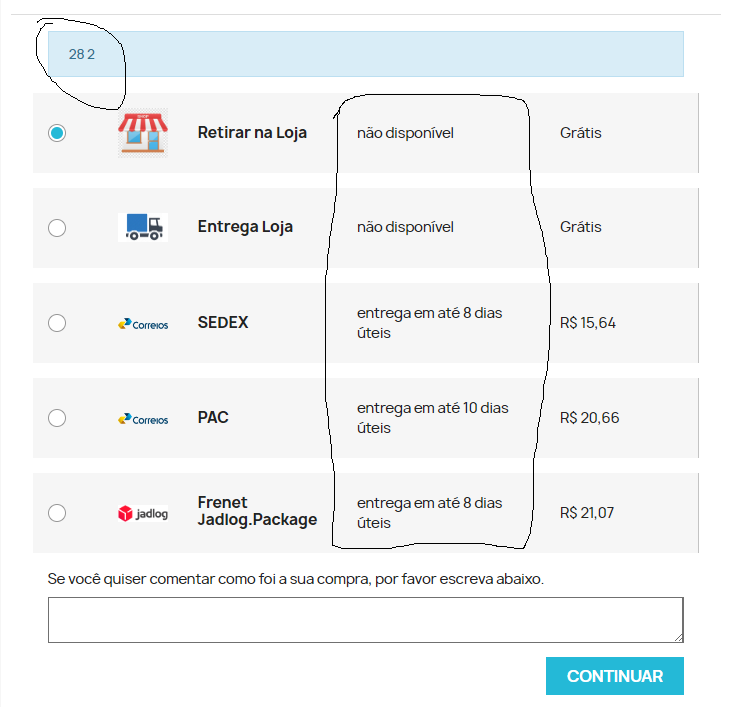The height and width of the screenshot is (707, 730).
Task: Click the Frenet Jadlog.Package label
Action: [257, 511]
